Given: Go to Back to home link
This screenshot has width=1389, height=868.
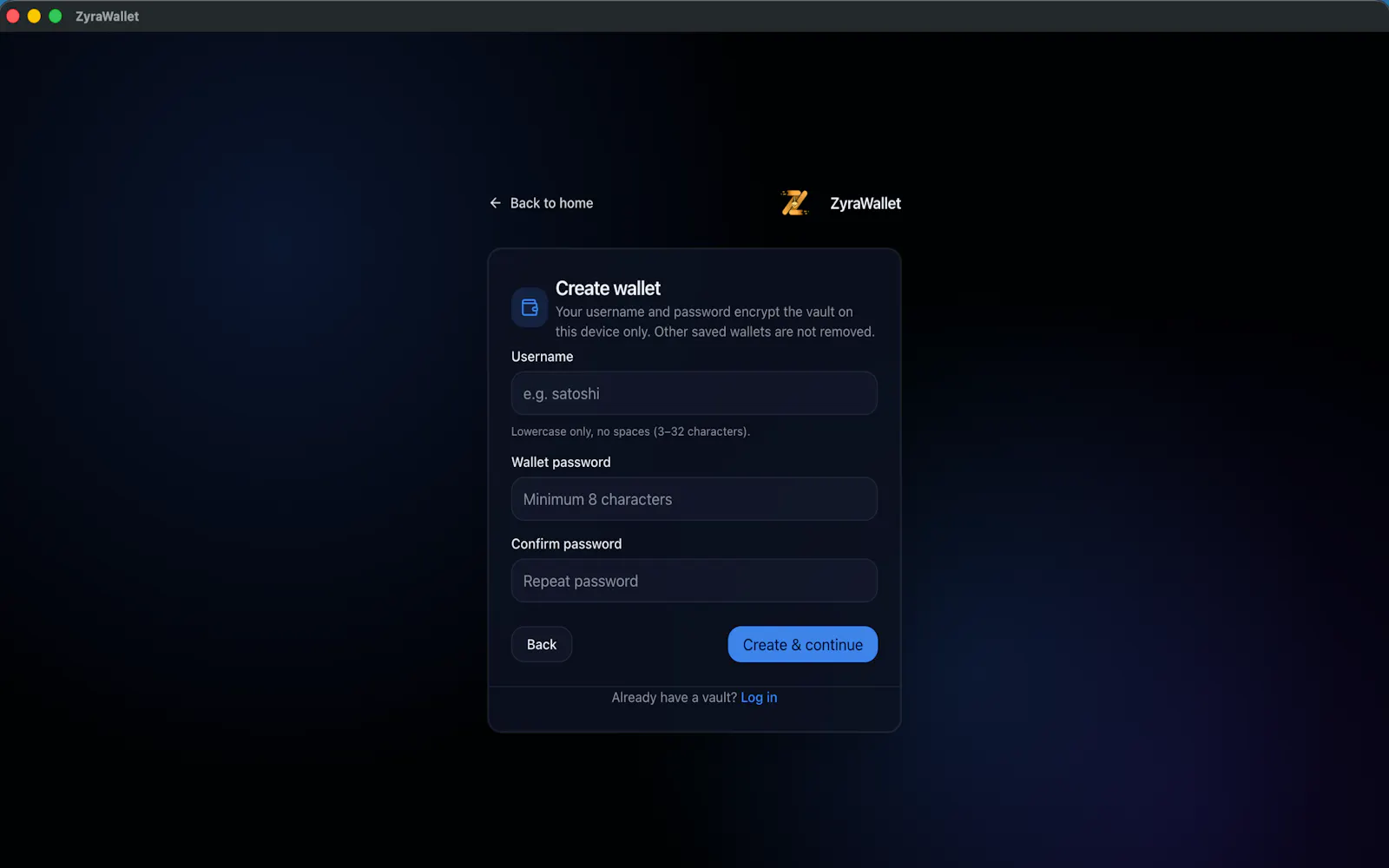Looking at the screenshot, I should click(x=542, y=203).
